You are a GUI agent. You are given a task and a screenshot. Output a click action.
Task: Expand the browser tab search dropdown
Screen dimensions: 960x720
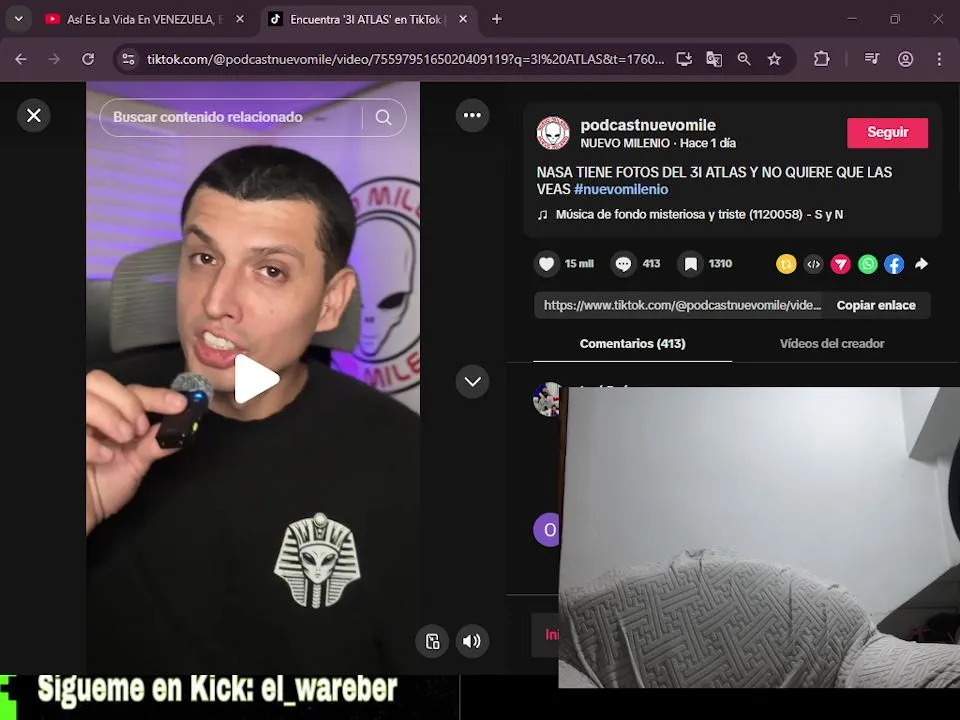(19, 19)
